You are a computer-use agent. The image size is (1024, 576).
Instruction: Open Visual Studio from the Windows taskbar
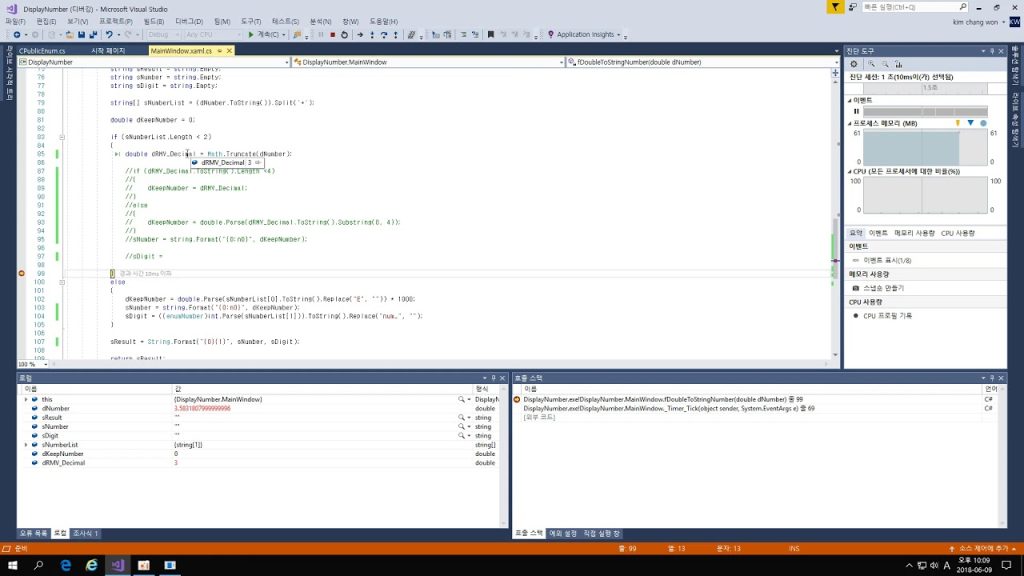tap(117, 565)
